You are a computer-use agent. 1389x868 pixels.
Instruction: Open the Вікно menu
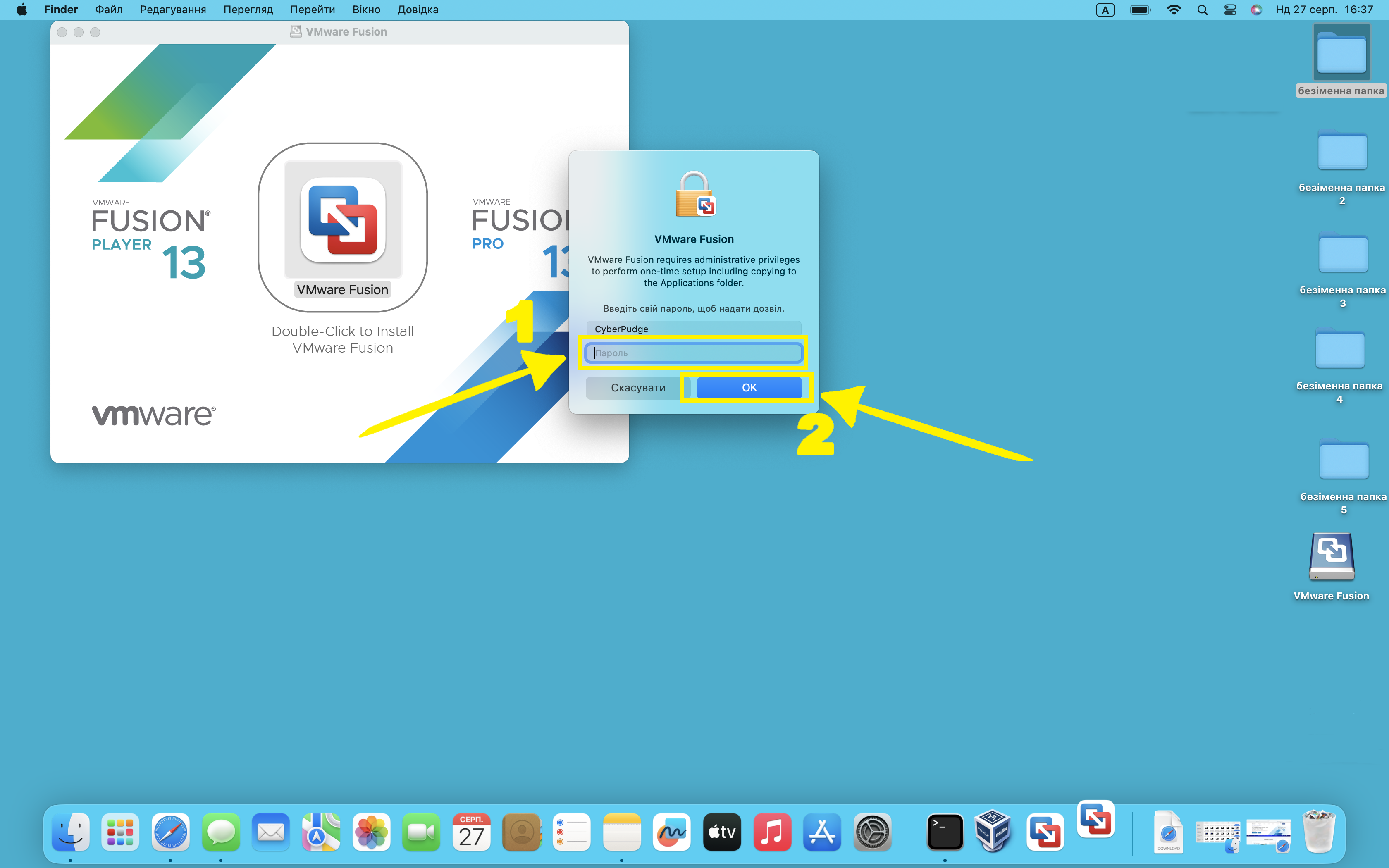coord(366,10)
